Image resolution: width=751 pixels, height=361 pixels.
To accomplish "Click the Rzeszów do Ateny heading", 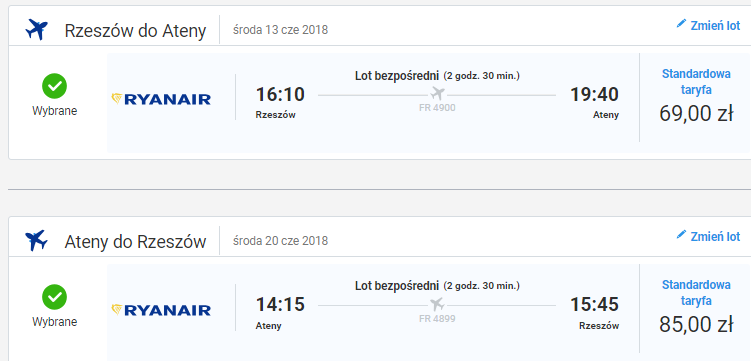I will 135,31.
